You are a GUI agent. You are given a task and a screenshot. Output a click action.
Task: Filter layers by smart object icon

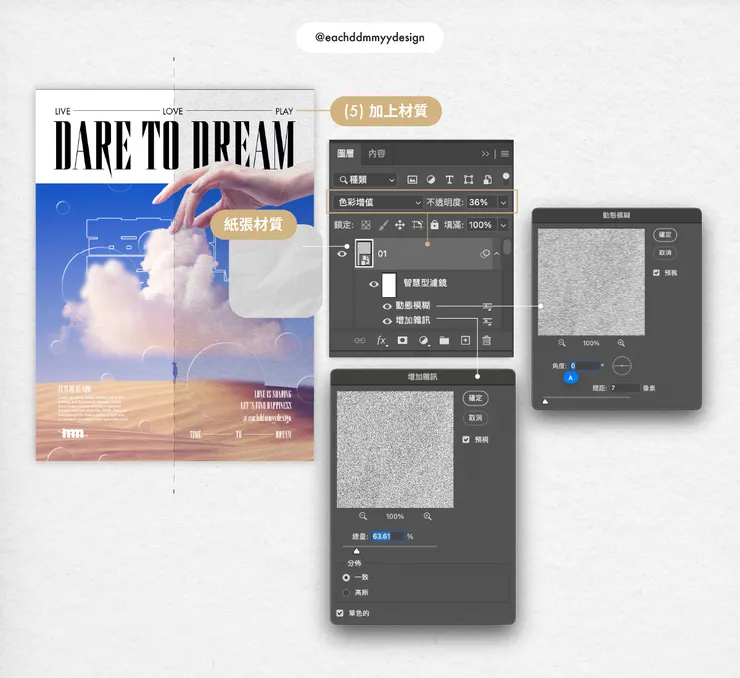pyautogui.click(x=488, y=179)
